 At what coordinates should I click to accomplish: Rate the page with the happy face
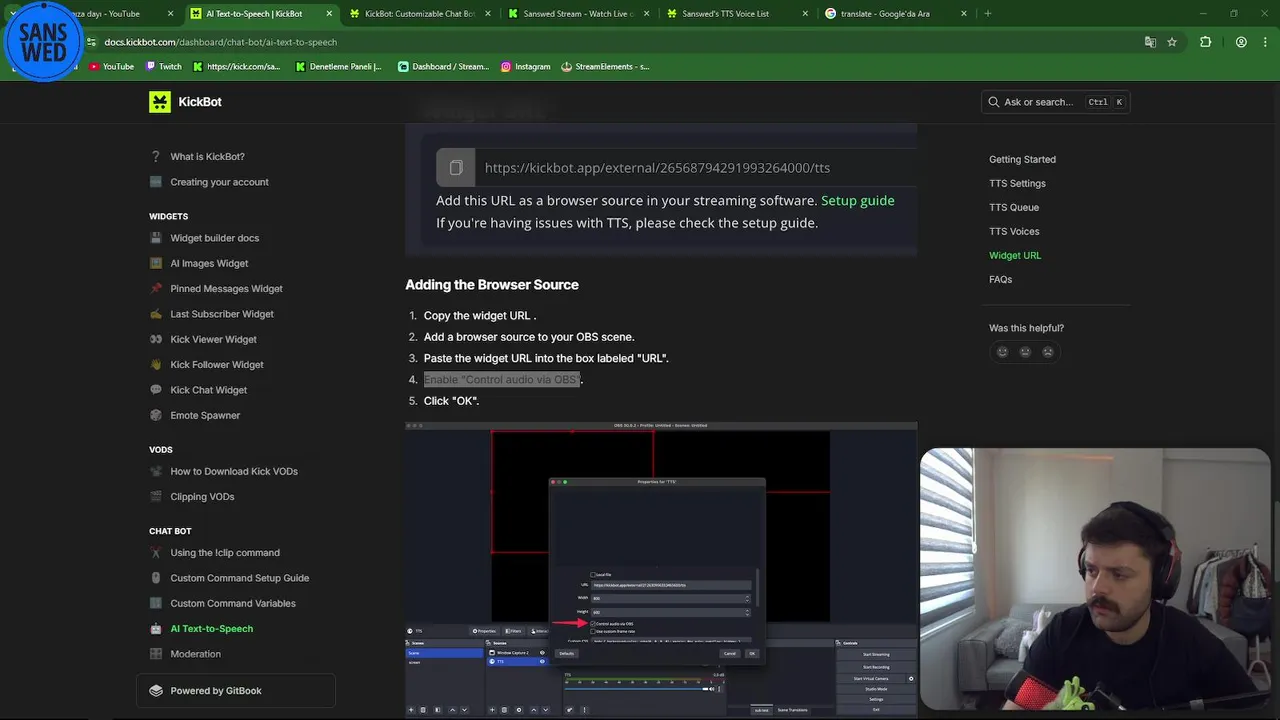(x=1002, y=352)
